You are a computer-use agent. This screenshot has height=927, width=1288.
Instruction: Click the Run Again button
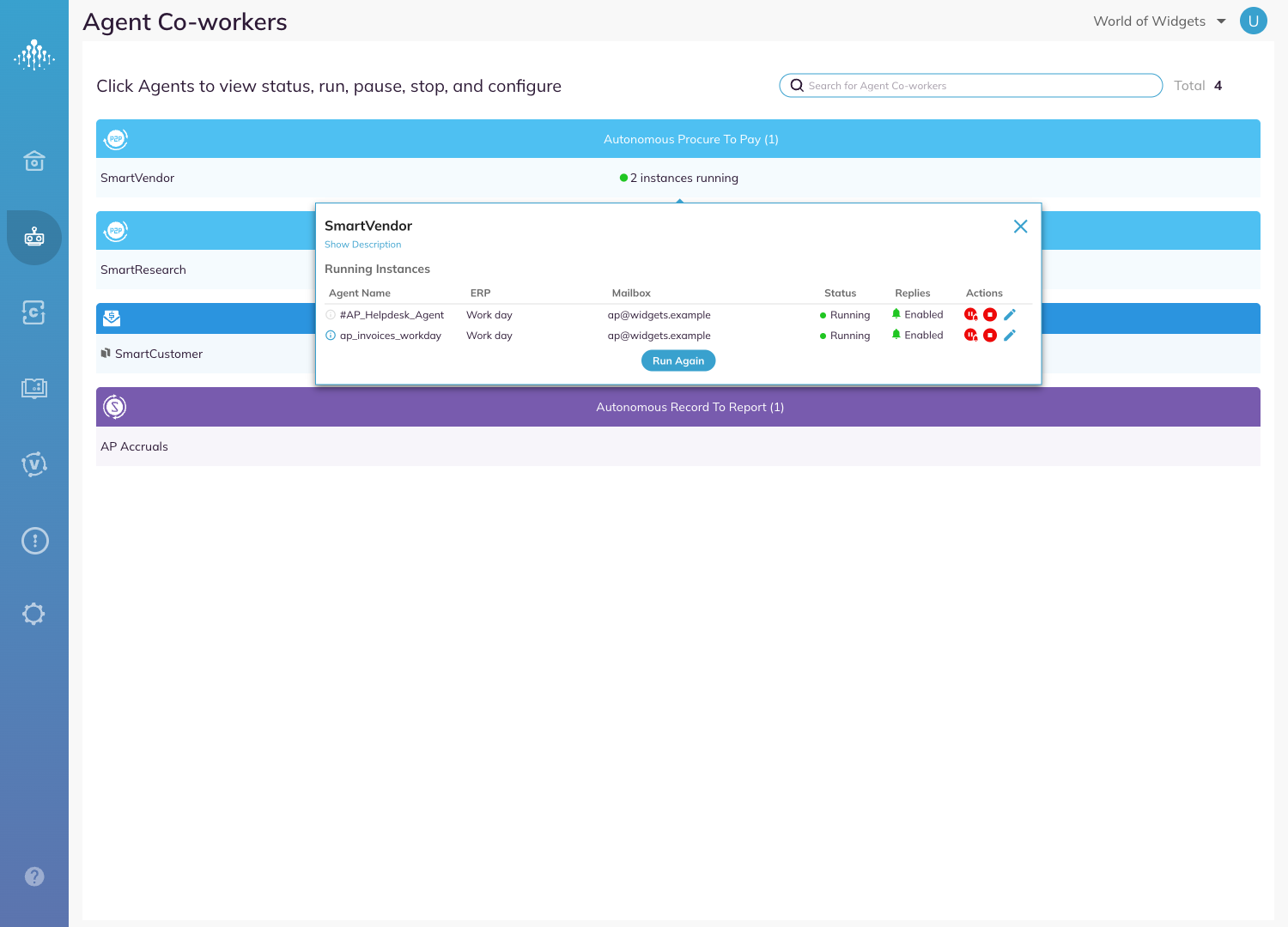(678, 361)
